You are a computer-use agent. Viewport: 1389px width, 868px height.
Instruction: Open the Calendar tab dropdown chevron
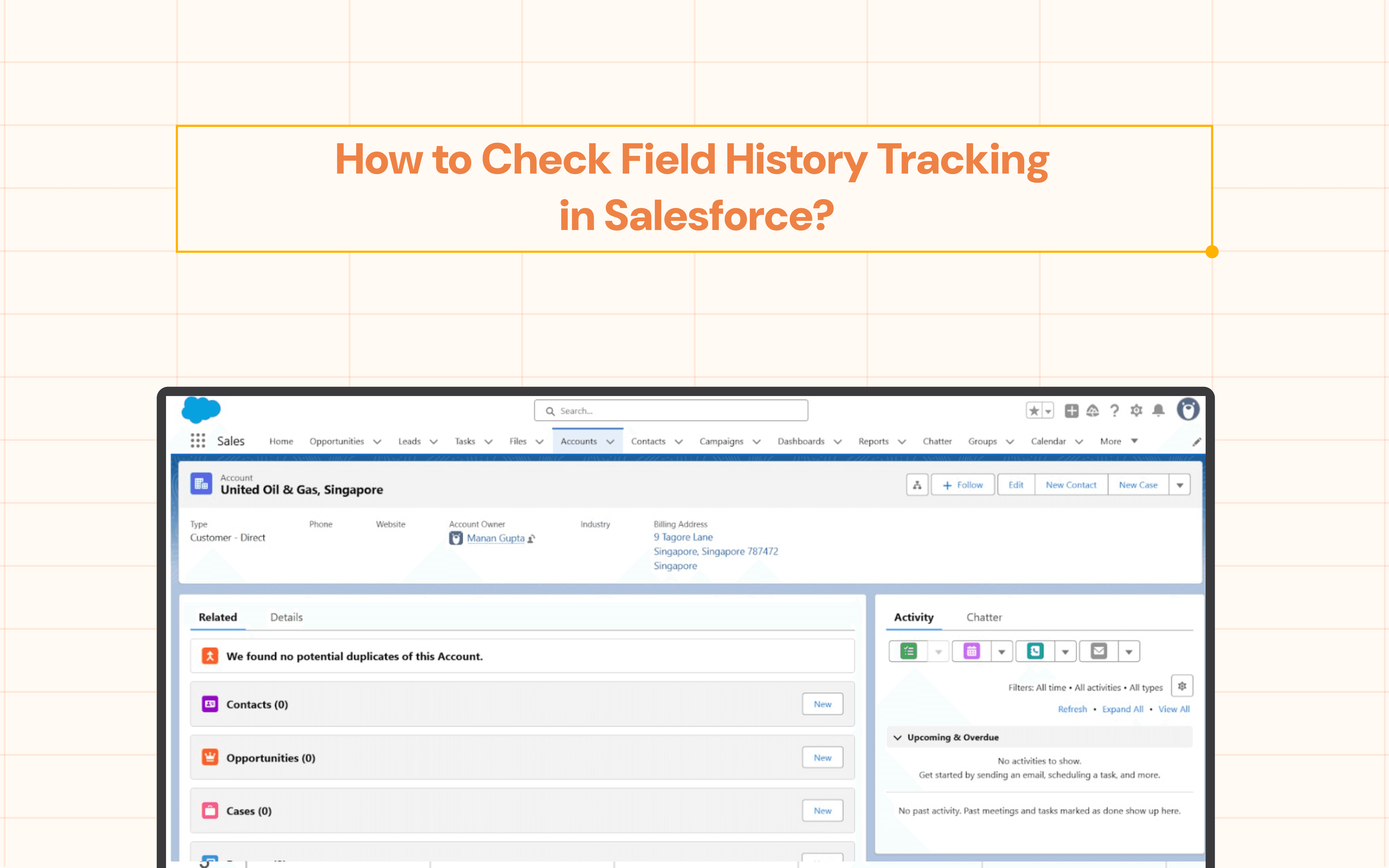pyautogui.click(x=1079, y=442)
